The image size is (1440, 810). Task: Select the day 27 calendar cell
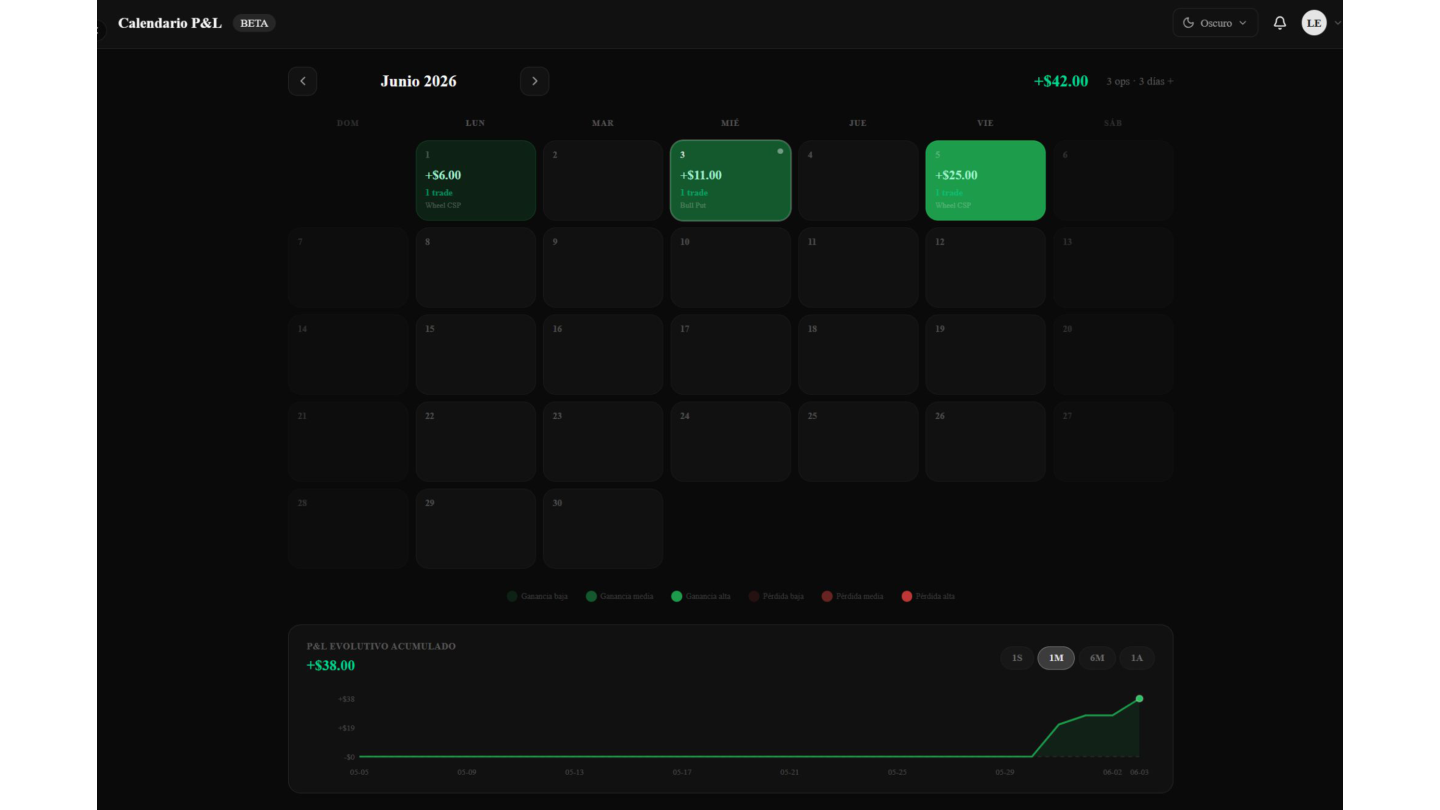click(1113, 441)
